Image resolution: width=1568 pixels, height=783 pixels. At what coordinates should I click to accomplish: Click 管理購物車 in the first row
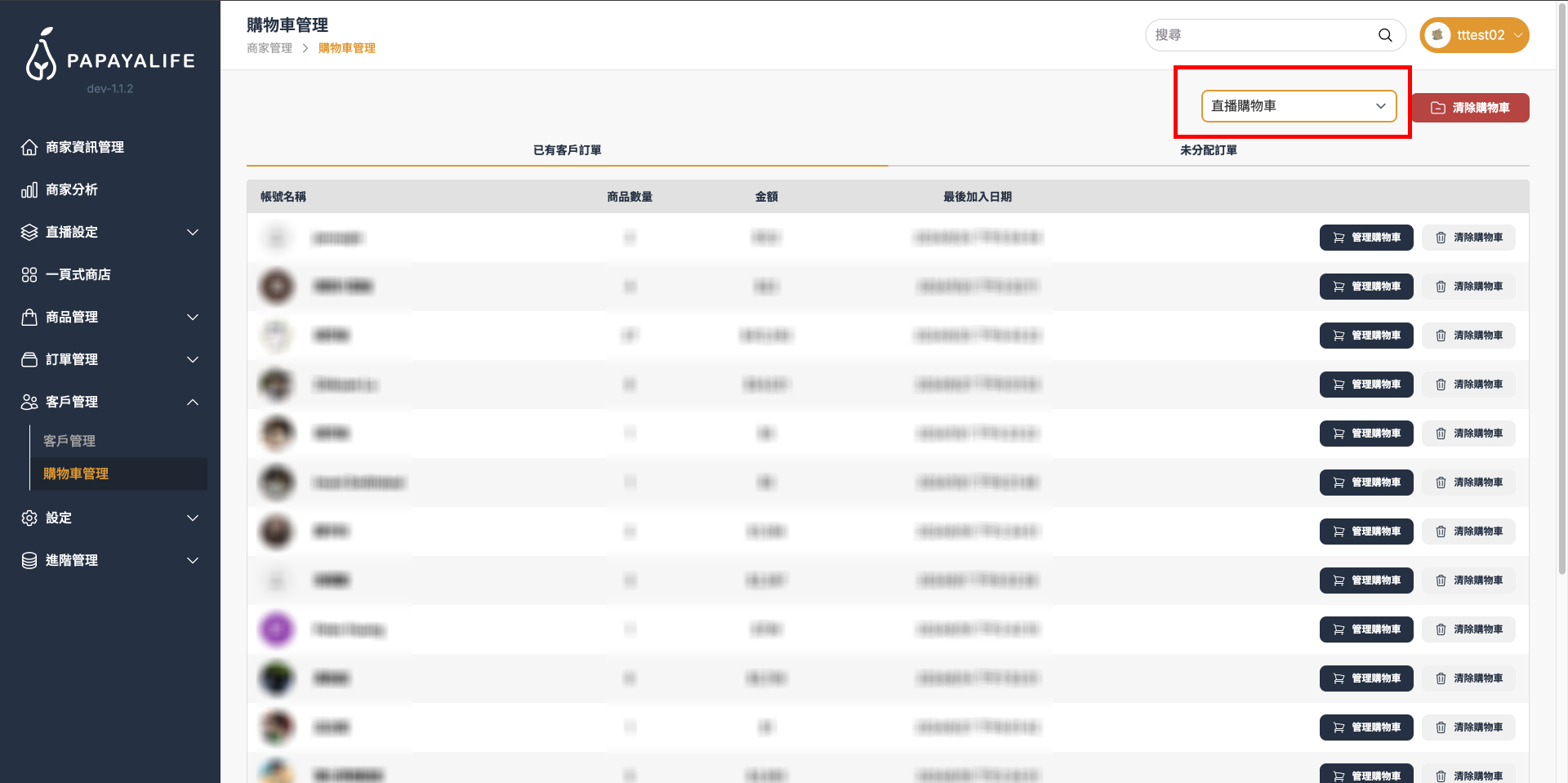(x=1366, y=238)
